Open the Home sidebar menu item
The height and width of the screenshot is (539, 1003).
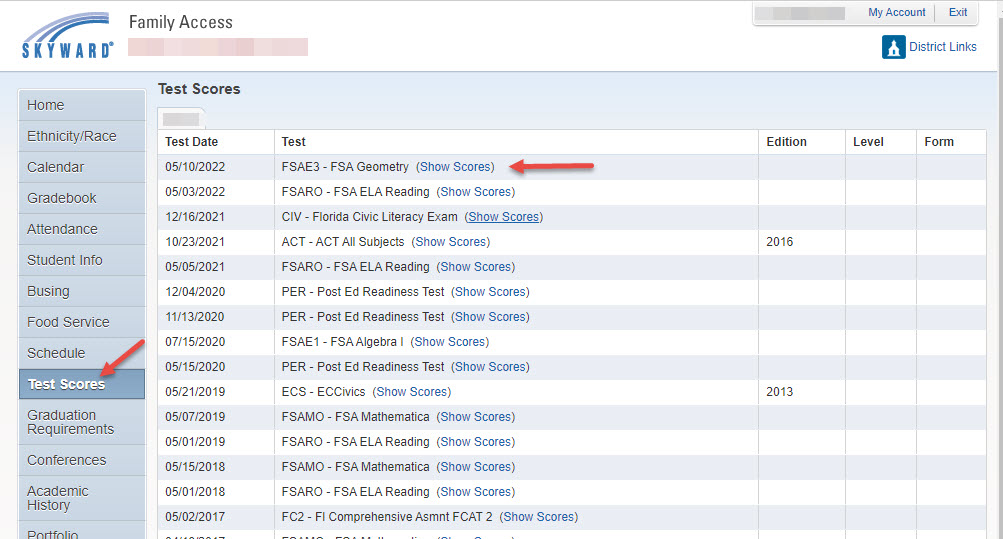[x=46, y=105]
